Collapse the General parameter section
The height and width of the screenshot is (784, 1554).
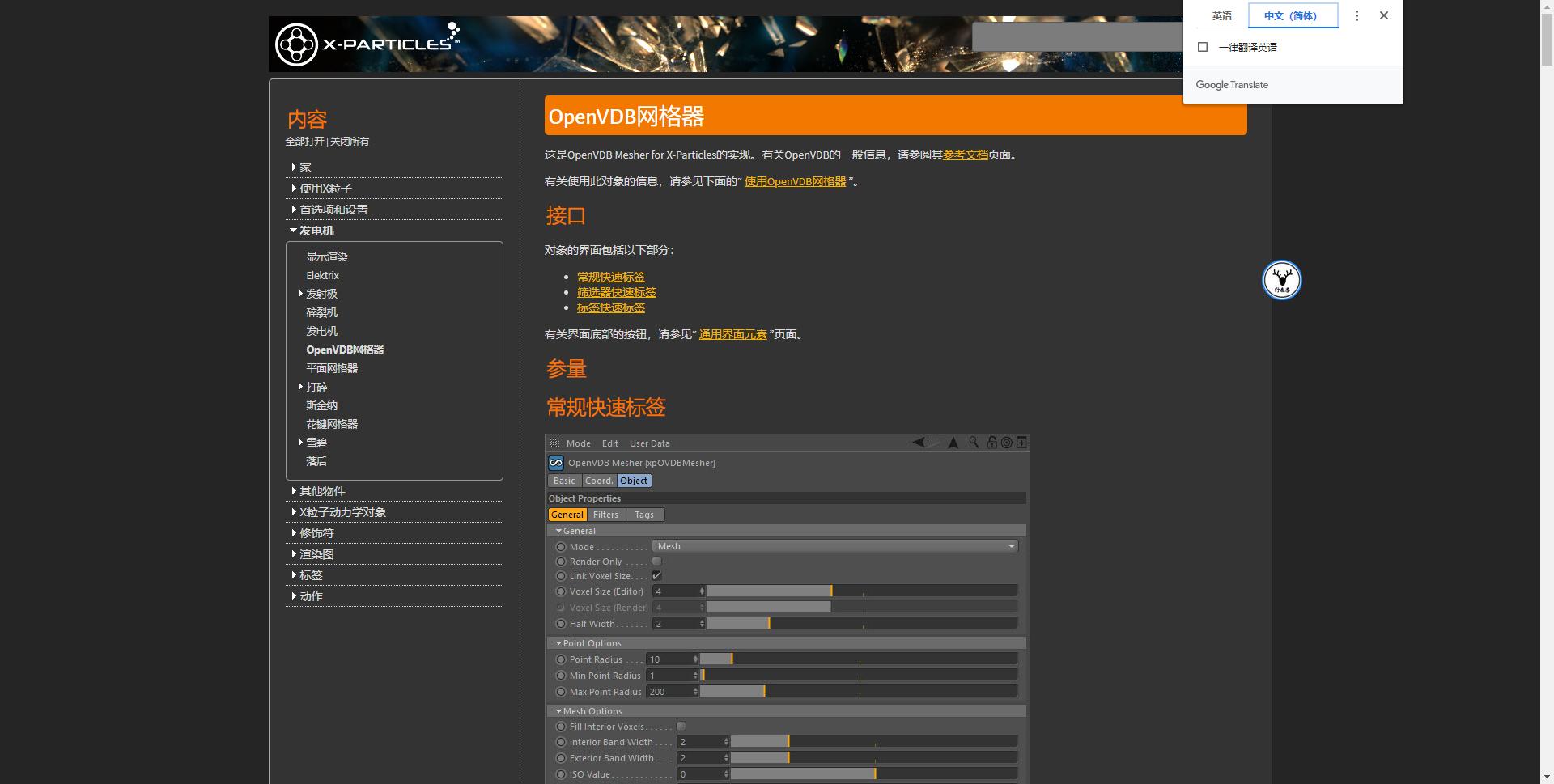558,531
